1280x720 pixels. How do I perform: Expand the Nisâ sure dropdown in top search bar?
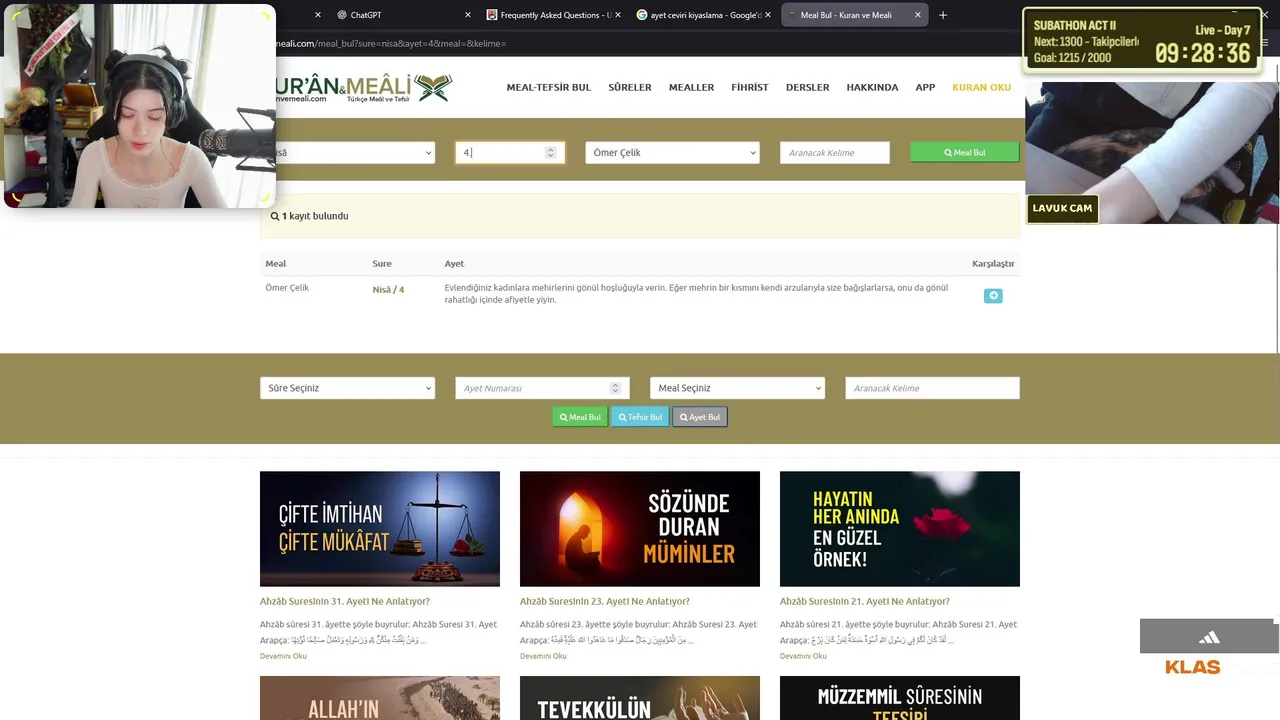tap(355, 153)
